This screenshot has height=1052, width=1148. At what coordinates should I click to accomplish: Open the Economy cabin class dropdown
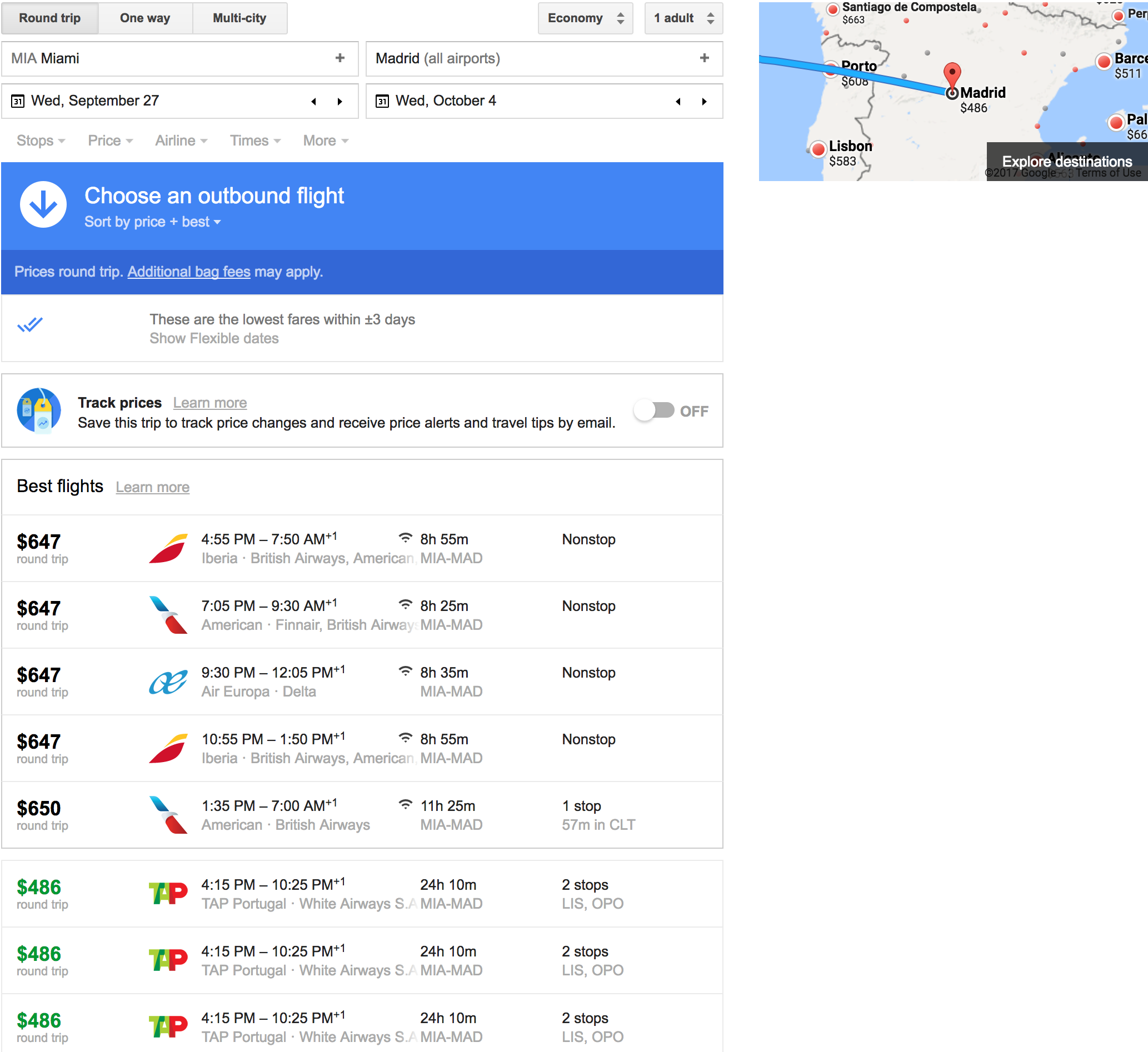585,18
